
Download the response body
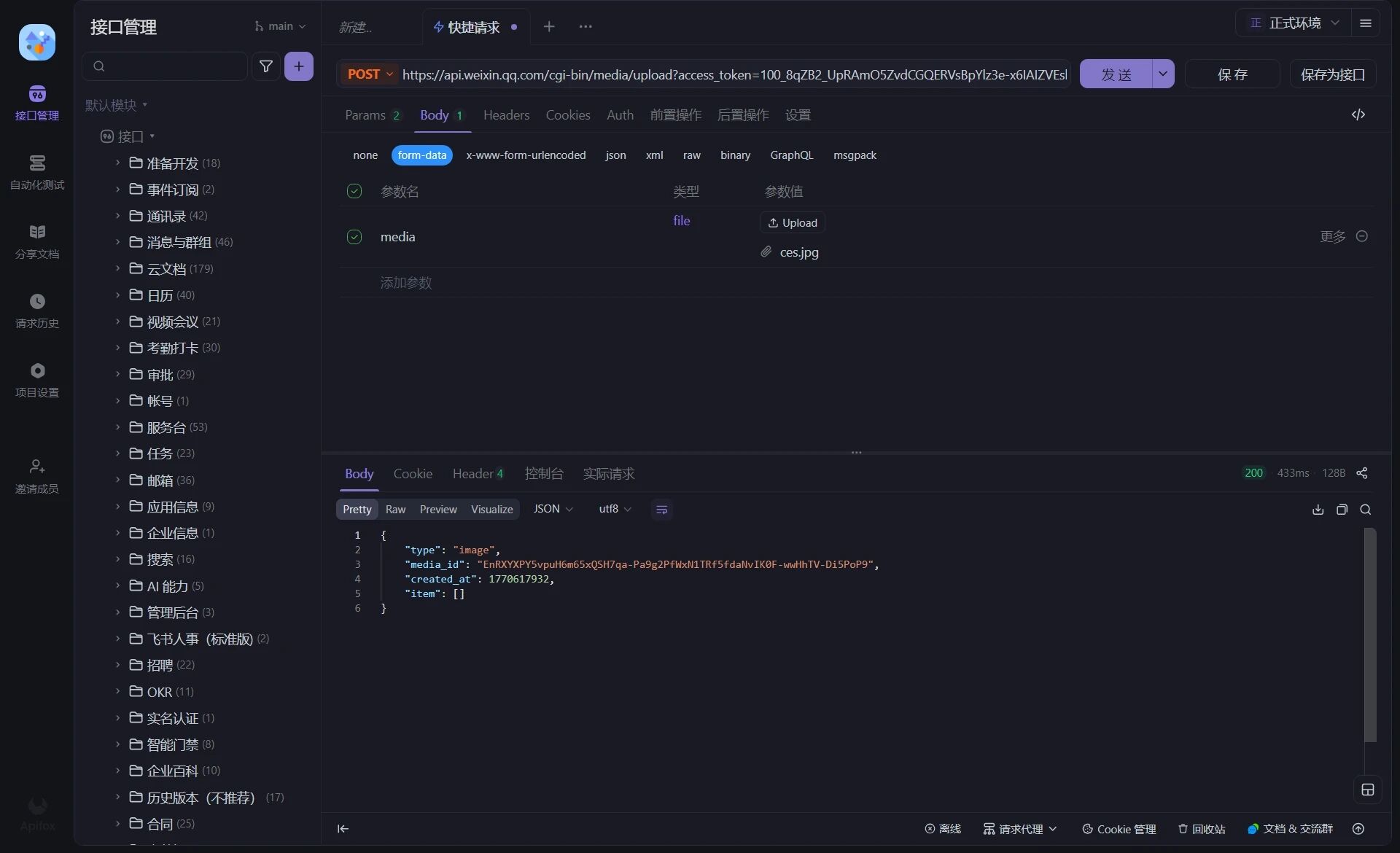pos(1318,510)
